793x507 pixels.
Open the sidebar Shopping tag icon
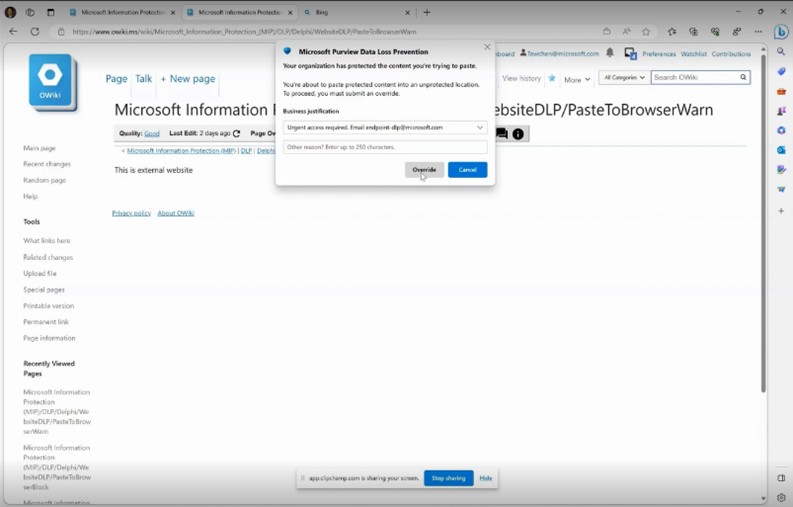tap(781, 71)
